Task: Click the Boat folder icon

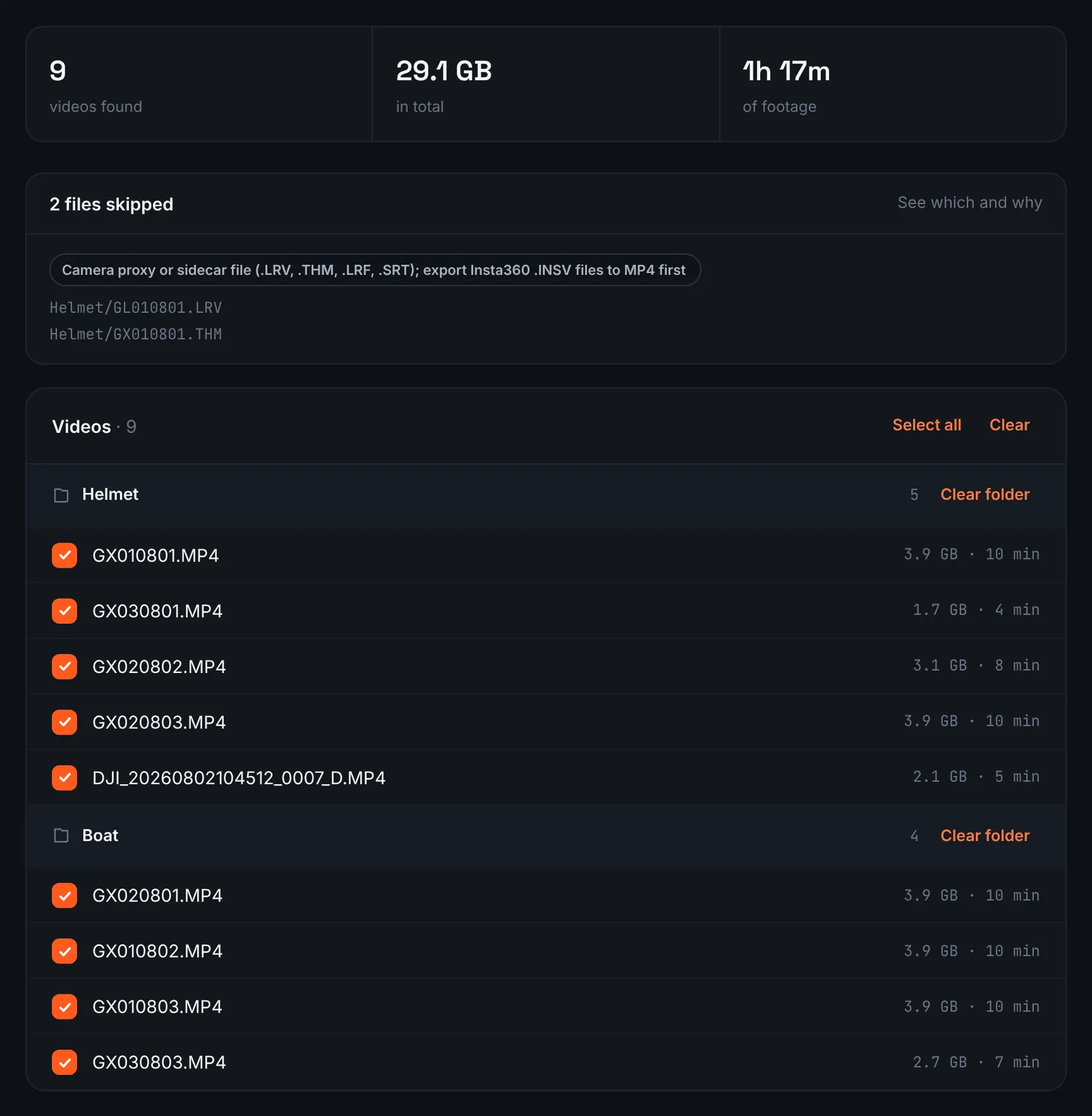Action: [61, 835]
